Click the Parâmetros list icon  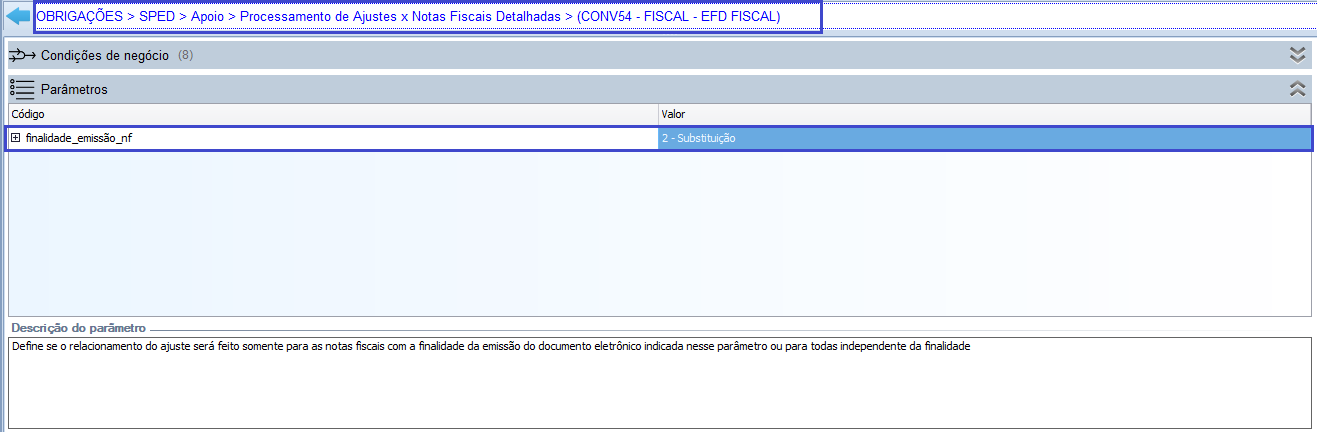[23, 89]
